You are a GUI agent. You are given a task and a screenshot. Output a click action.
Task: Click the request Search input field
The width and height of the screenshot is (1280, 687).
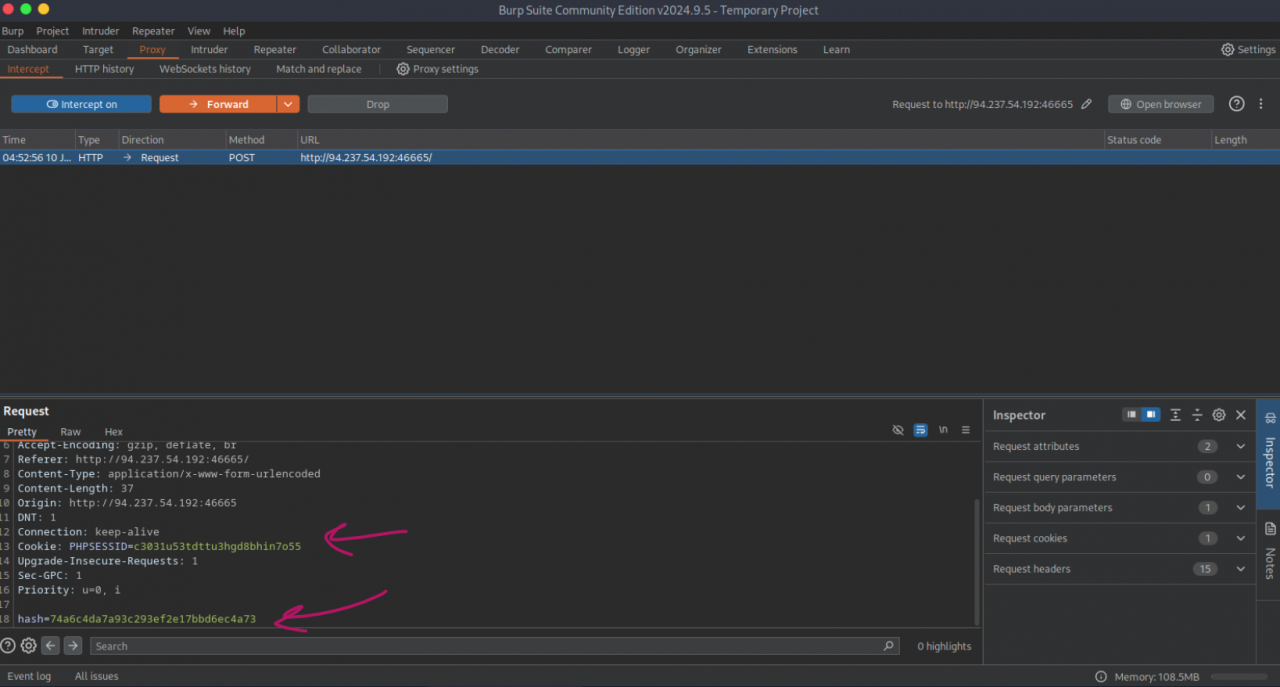[494, 646]
